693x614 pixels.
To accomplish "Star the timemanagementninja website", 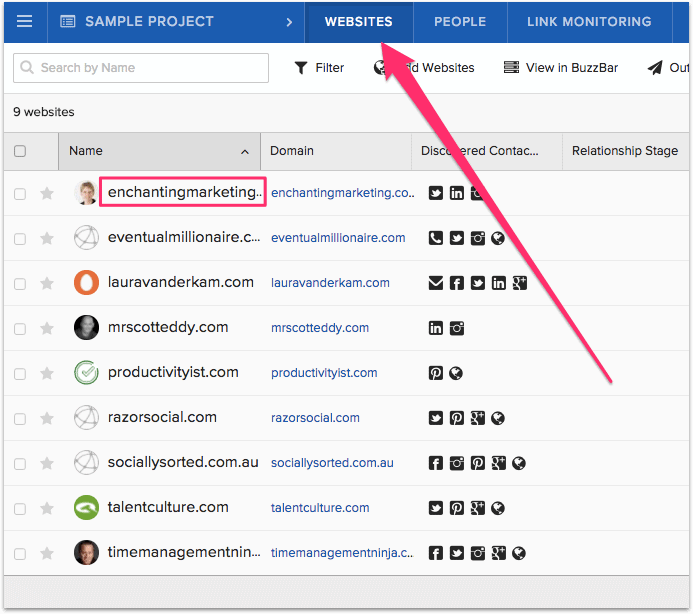I will (x=47, y=553).
